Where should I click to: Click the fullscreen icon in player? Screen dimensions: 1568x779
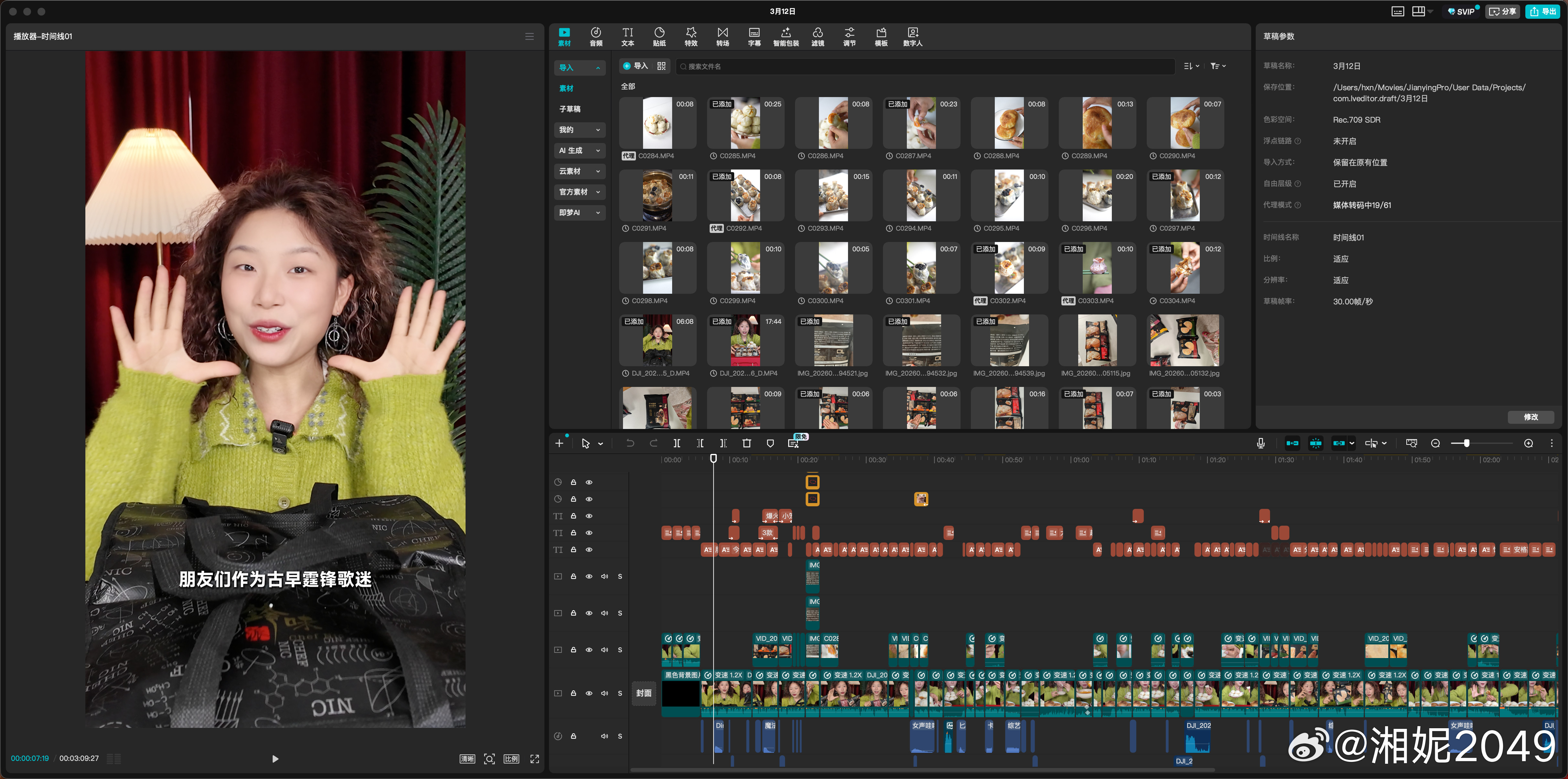[x=534, y=758]
